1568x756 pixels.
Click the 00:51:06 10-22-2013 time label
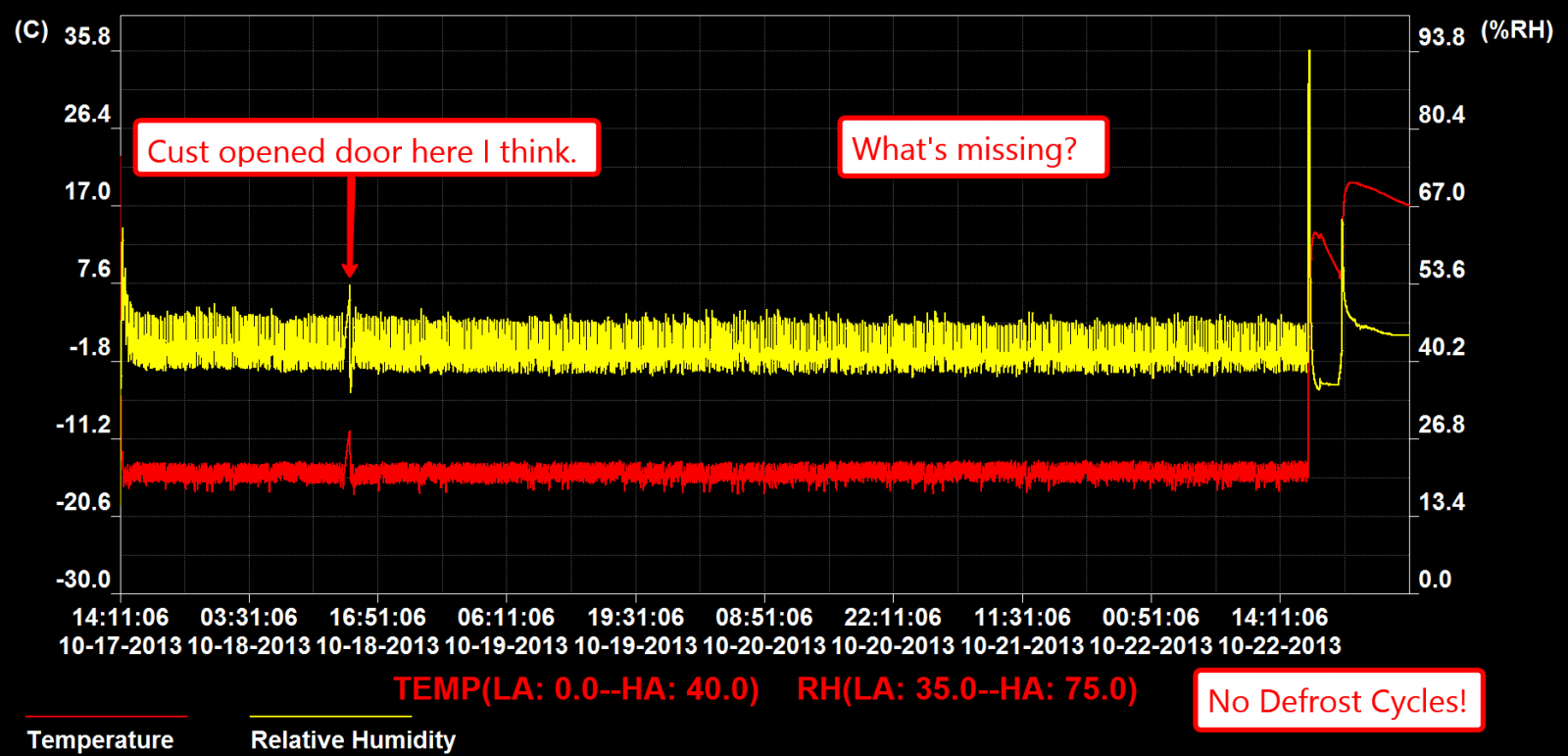(x=1151, y=631)
